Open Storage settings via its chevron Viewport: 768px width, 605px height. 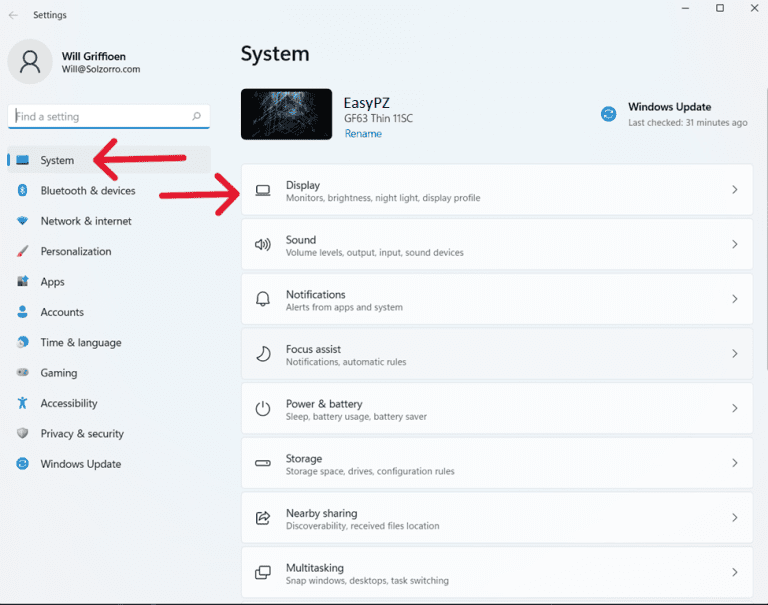[x=734, y=463]
